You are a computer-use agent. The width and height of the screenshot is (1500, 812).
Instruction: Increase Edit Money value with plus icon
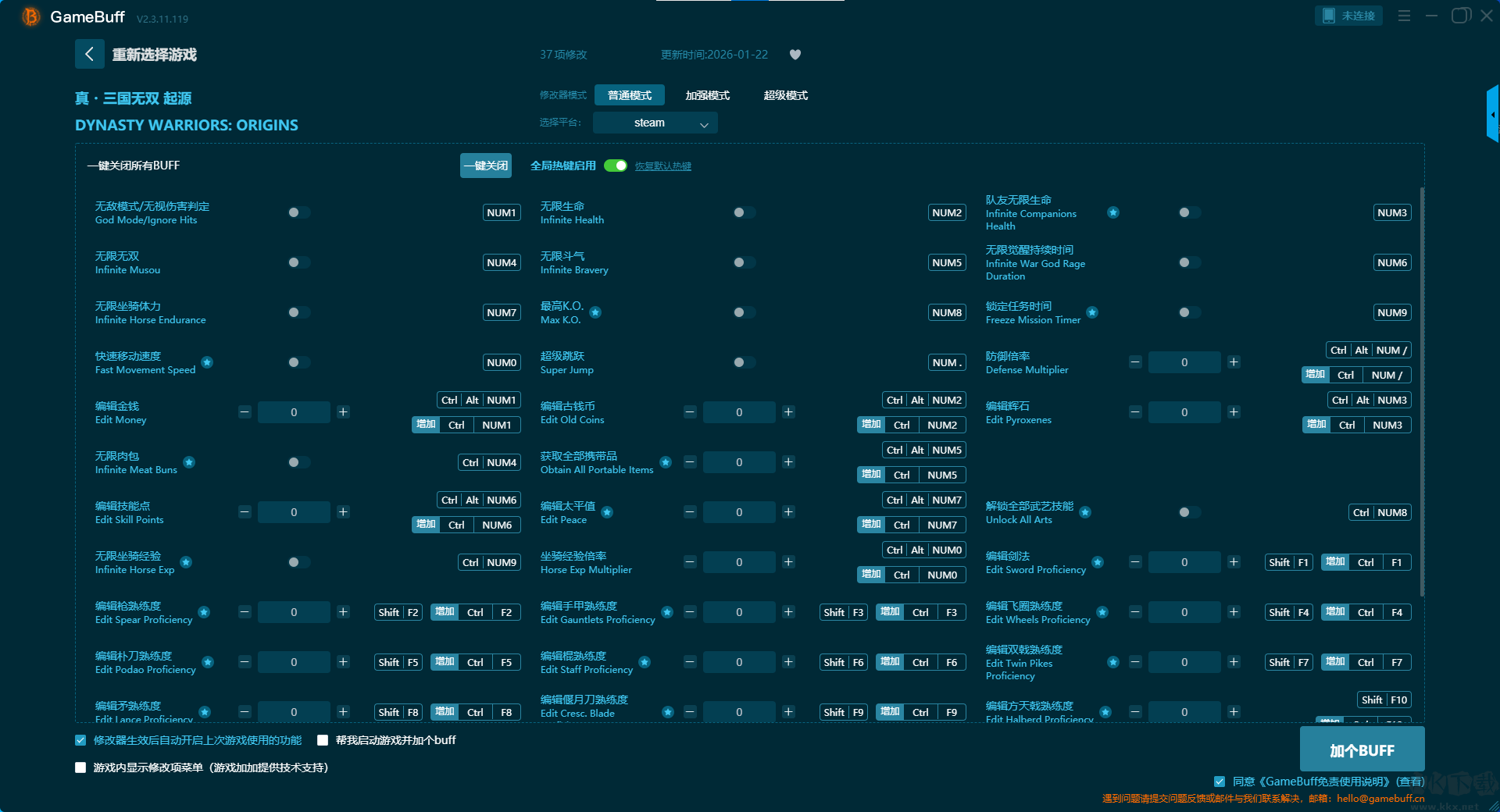343,412
